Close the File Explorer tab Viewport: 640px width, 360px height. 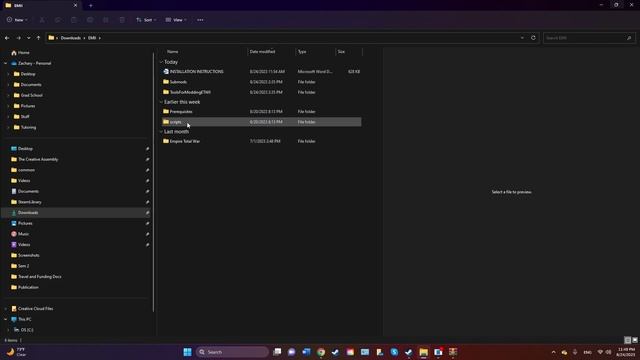point(76,5)
